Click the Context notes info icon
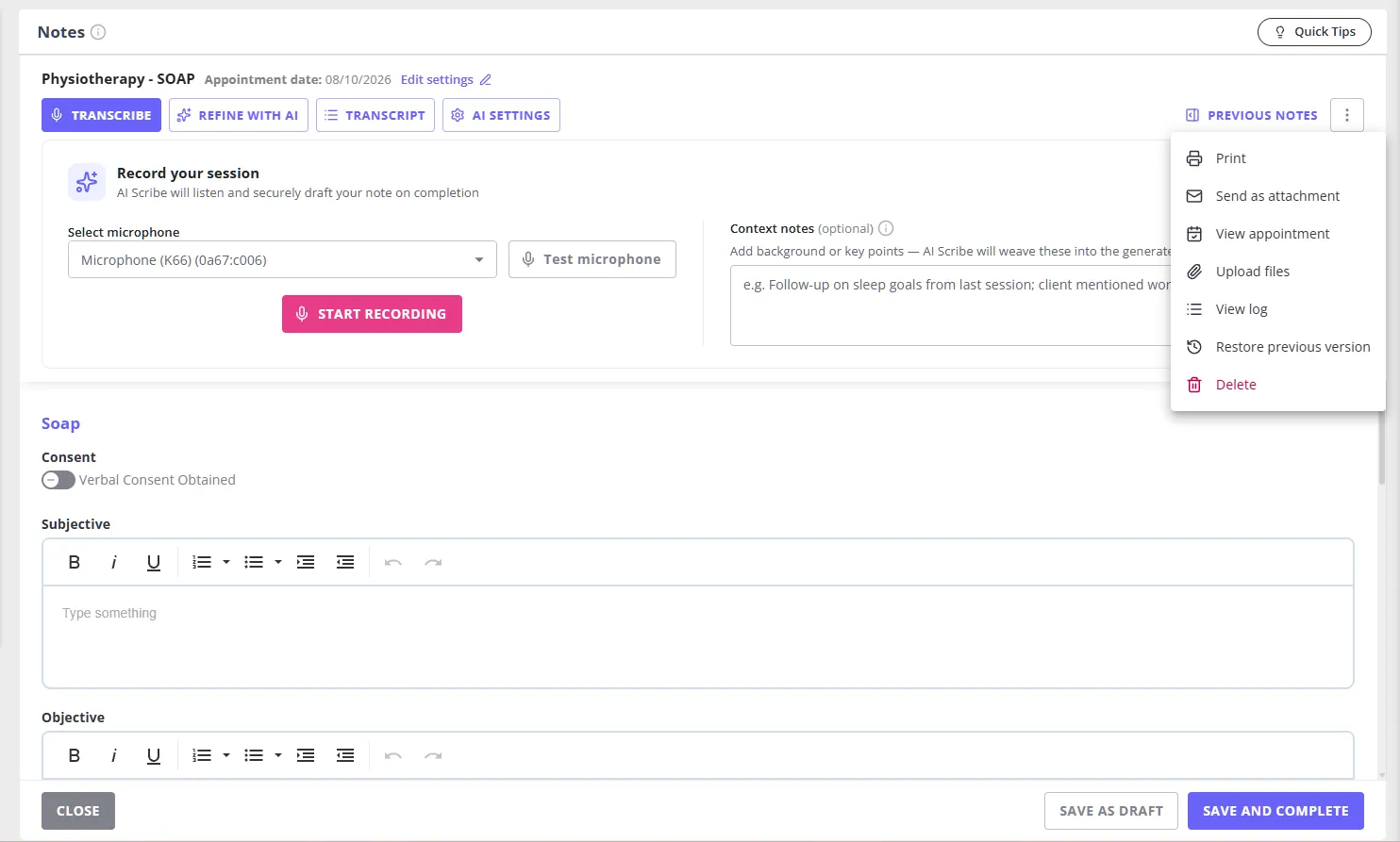The width and height of the screenshot is (1400, 842). pos(886,228)
